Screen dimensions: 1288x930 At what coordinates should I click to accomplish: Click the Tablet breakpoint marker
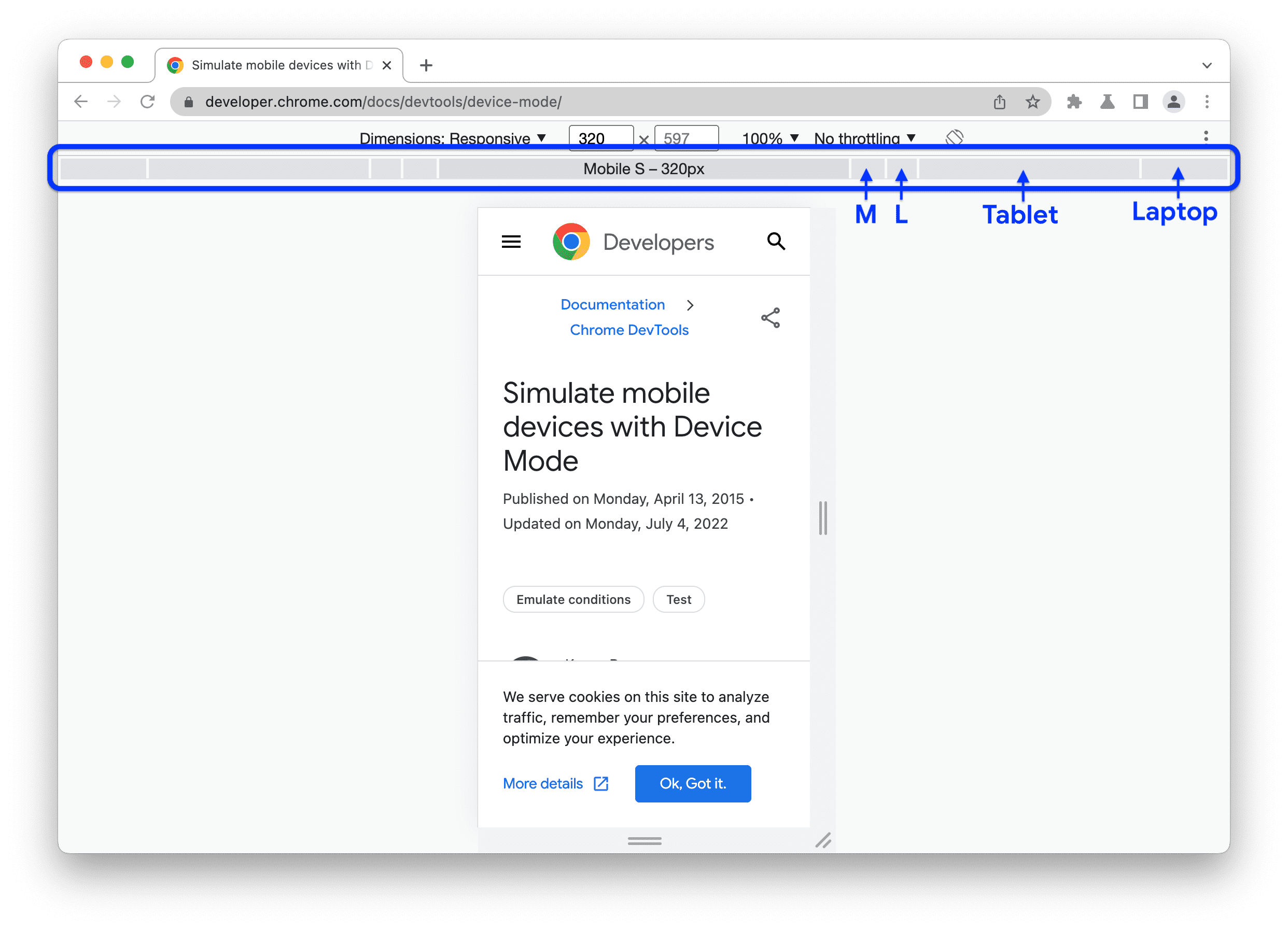[x=1019, y=168]
